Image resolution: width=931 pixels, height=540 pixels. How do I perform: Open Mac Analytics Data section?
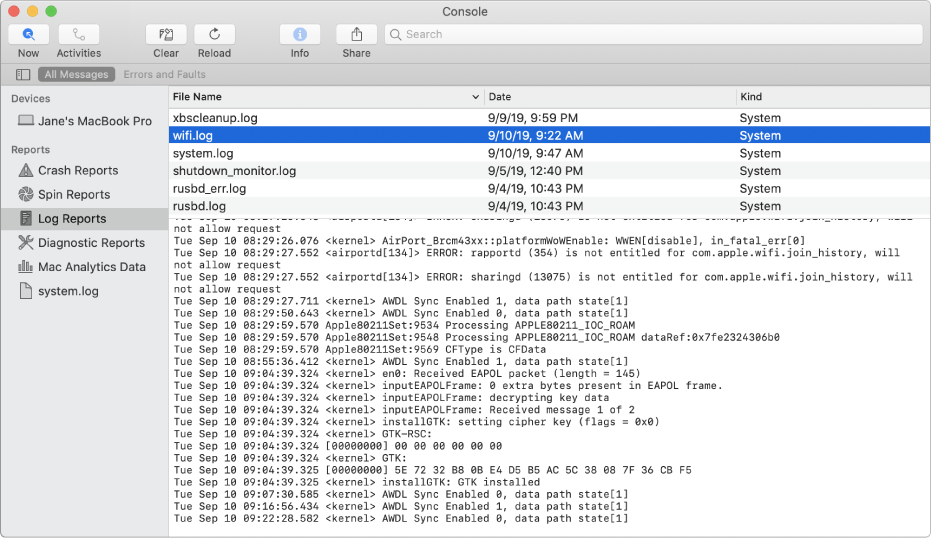(91, 267)
